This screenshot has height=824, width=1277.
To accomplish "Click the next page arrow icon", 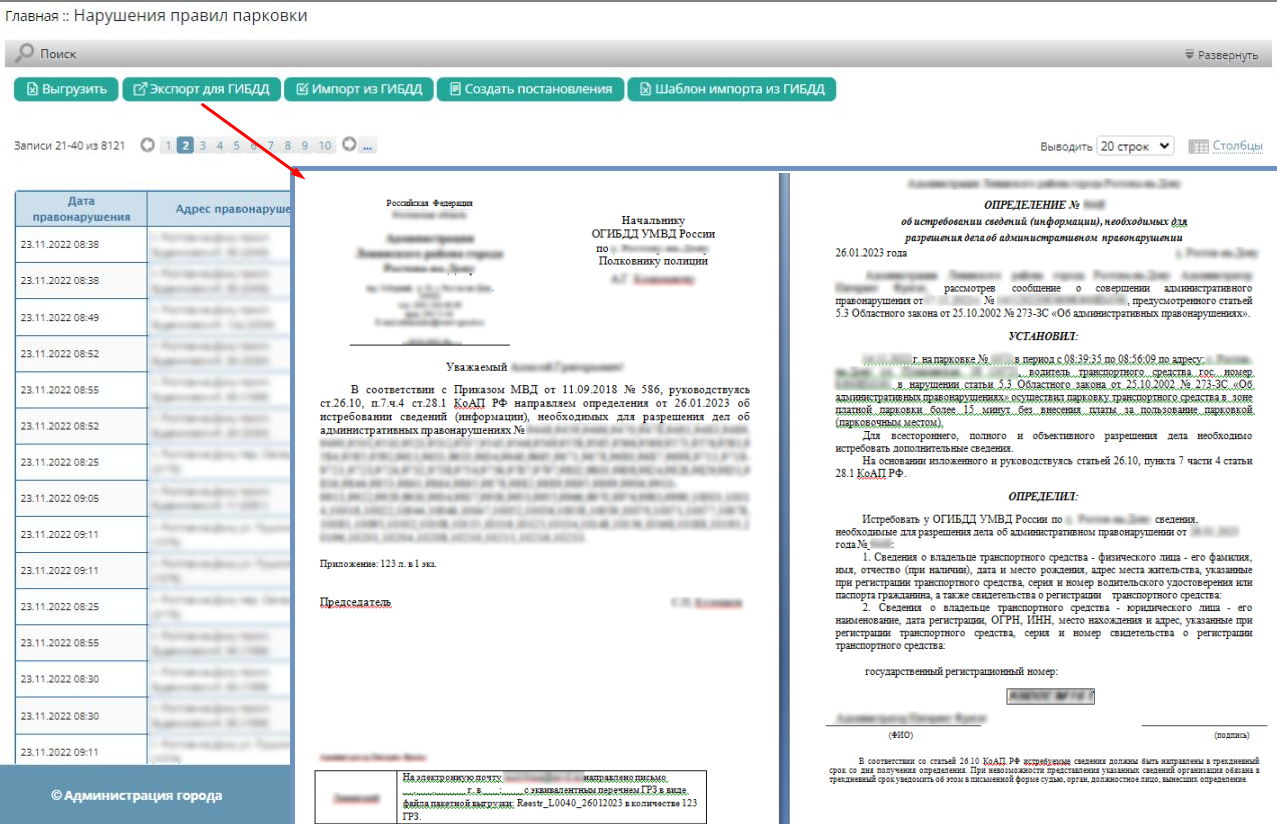I will tap(349, 146).
